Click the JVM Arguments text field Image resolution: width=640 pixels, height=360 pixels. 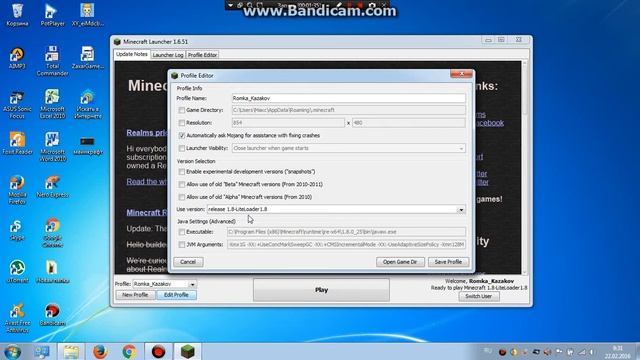tap(346, 244)
